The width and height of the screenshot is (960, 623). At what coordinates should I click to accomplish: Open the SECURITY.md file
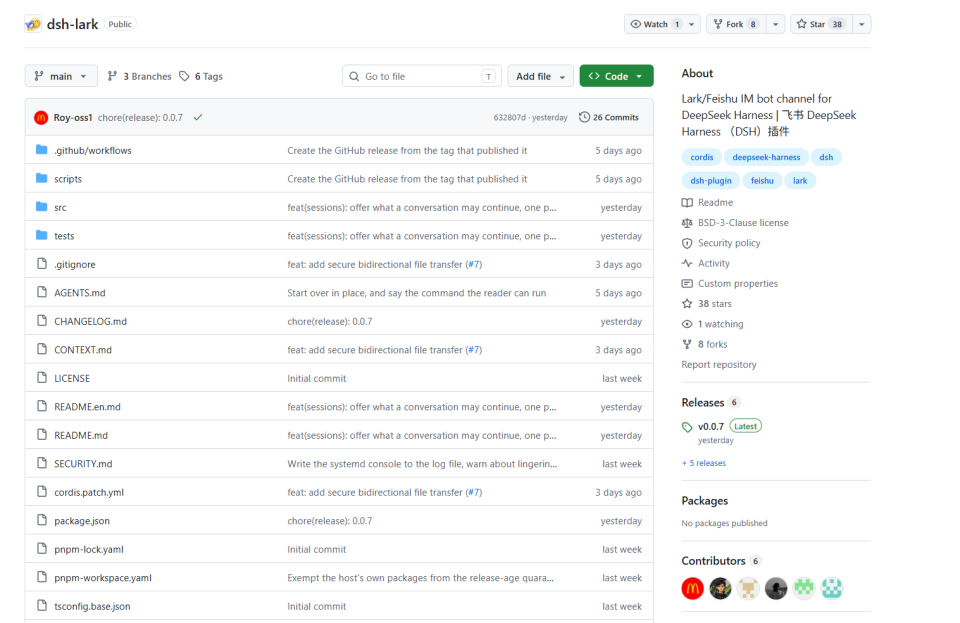[x=83, y=463]
